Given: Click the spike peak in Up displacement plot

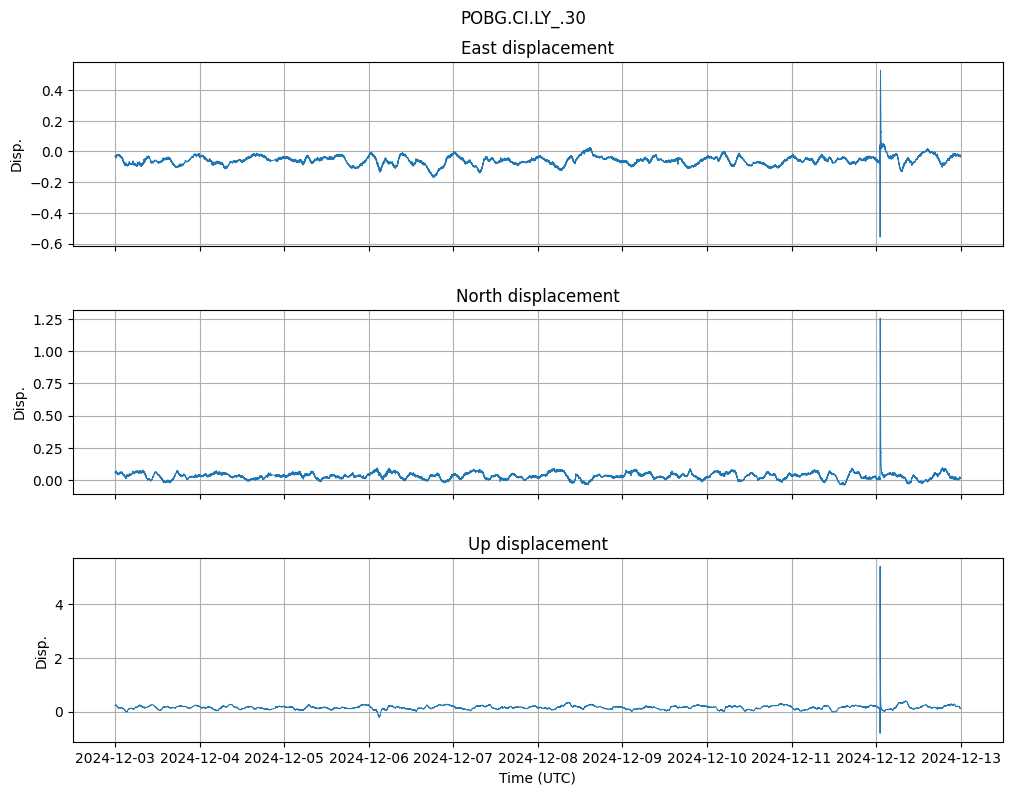Looking at the screenshot, I should coord(879,567).
